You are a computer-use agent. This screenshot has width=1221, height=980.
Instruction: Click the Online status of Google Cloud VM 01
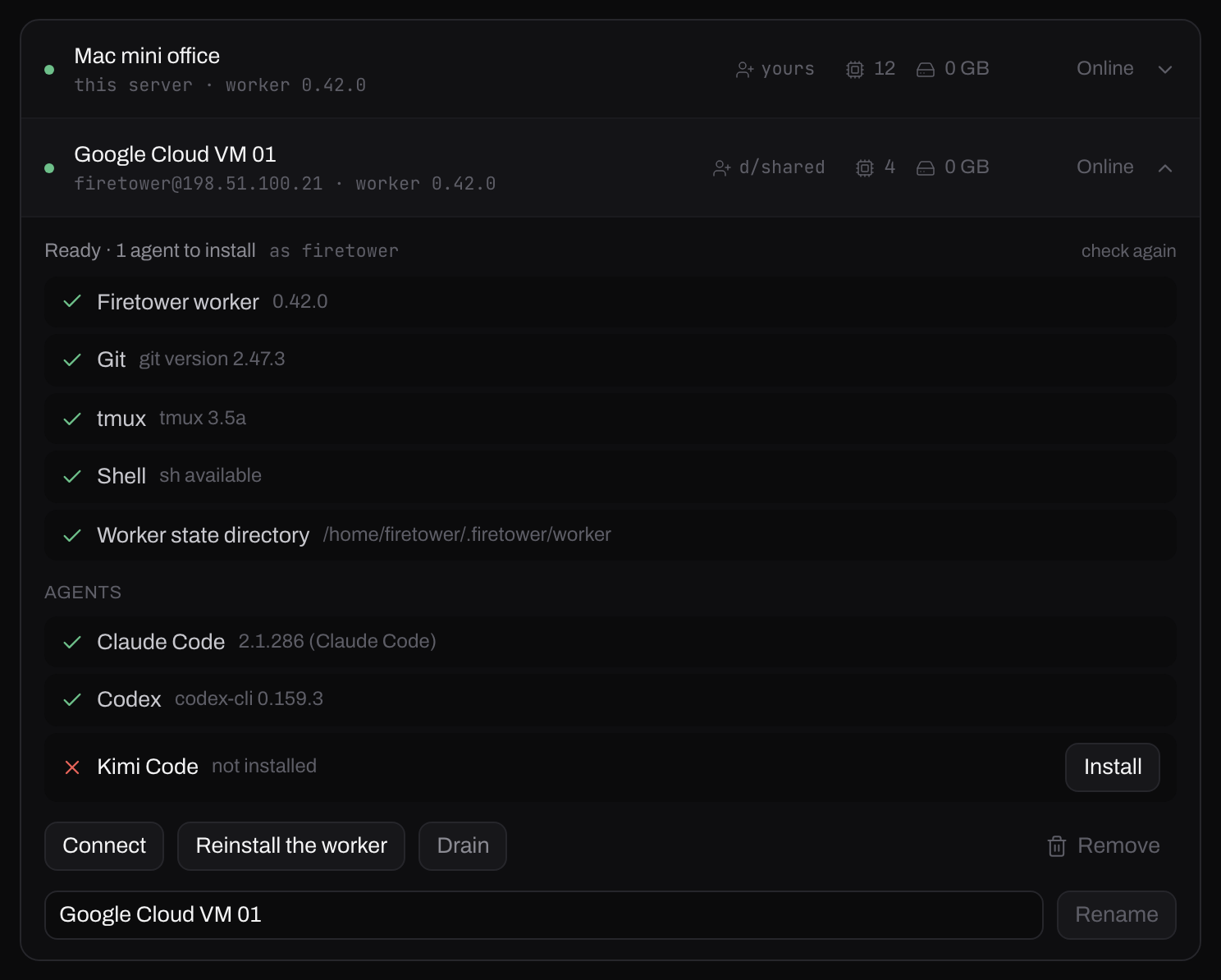click(1105, 167)
